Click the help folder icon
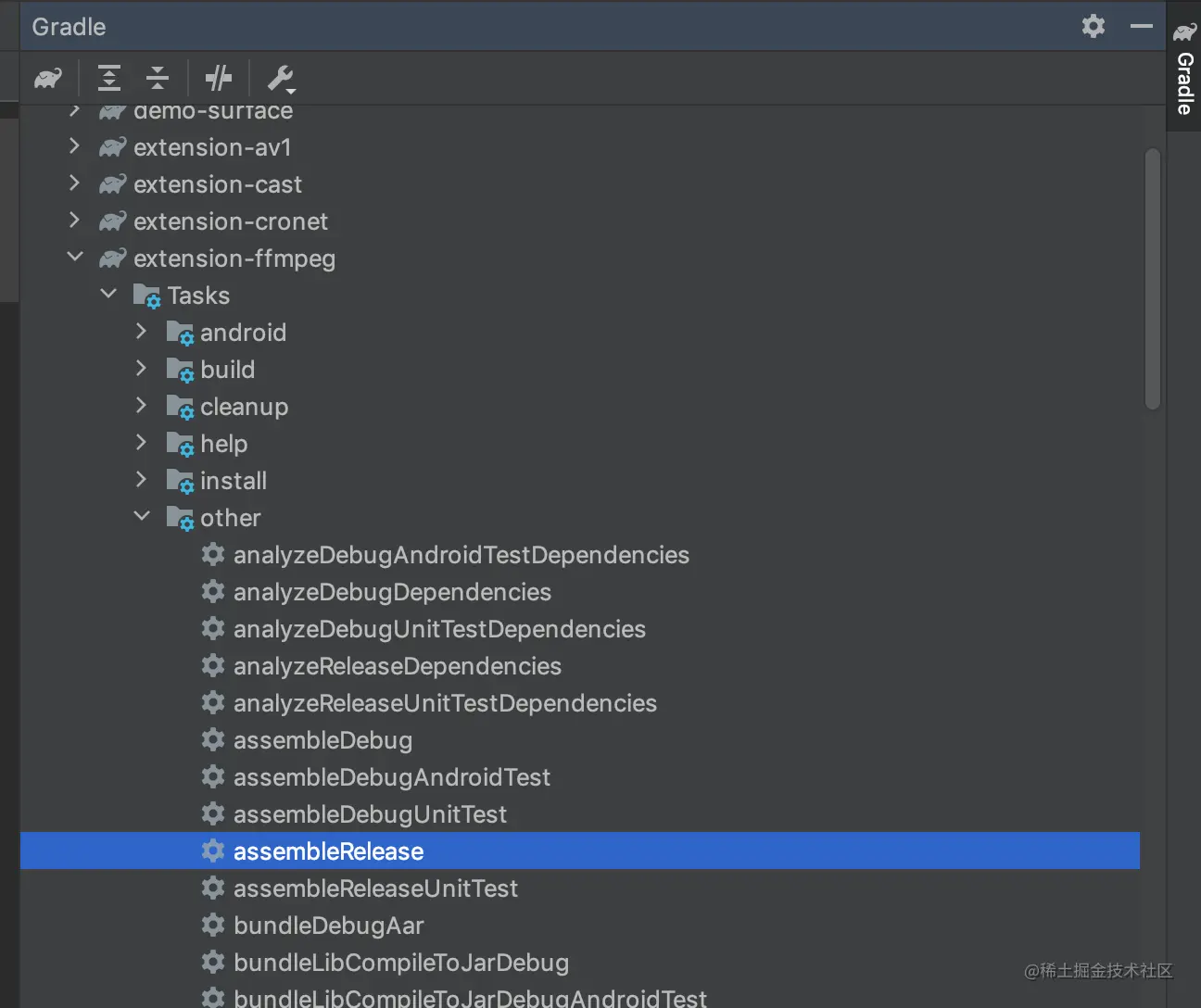1201x1008 pixels. pos(181,444)
